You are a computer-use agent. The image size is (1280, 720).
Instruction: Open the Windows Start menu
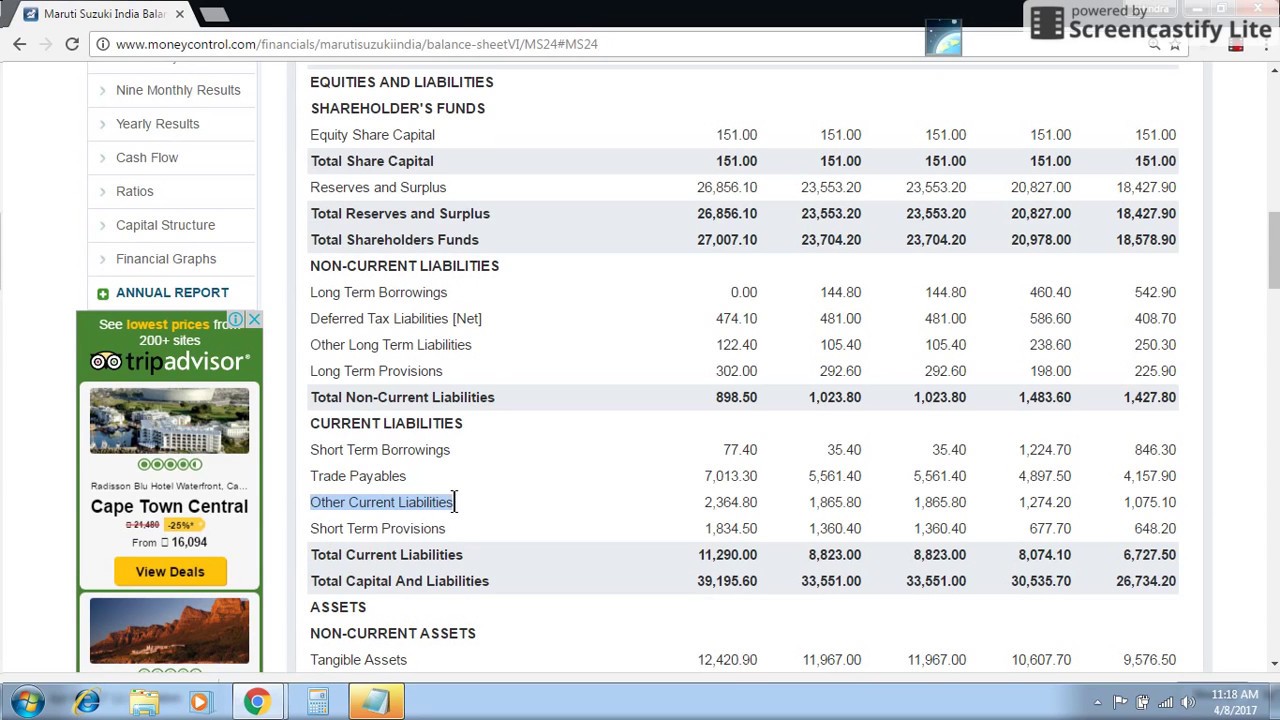pyautogui.click(x=27, y=702)
